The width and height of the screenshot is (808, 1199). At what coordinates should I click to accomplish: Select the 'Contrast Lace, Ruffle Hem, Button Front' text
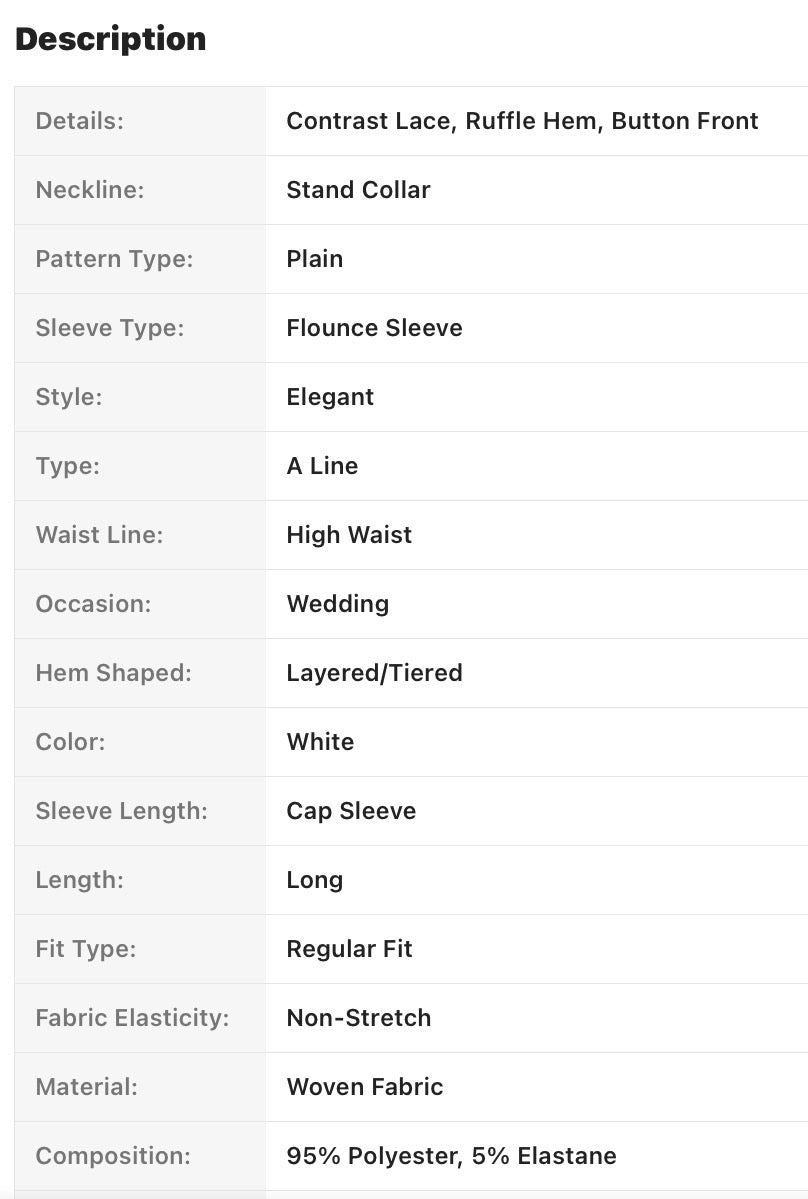click(522, 121)
